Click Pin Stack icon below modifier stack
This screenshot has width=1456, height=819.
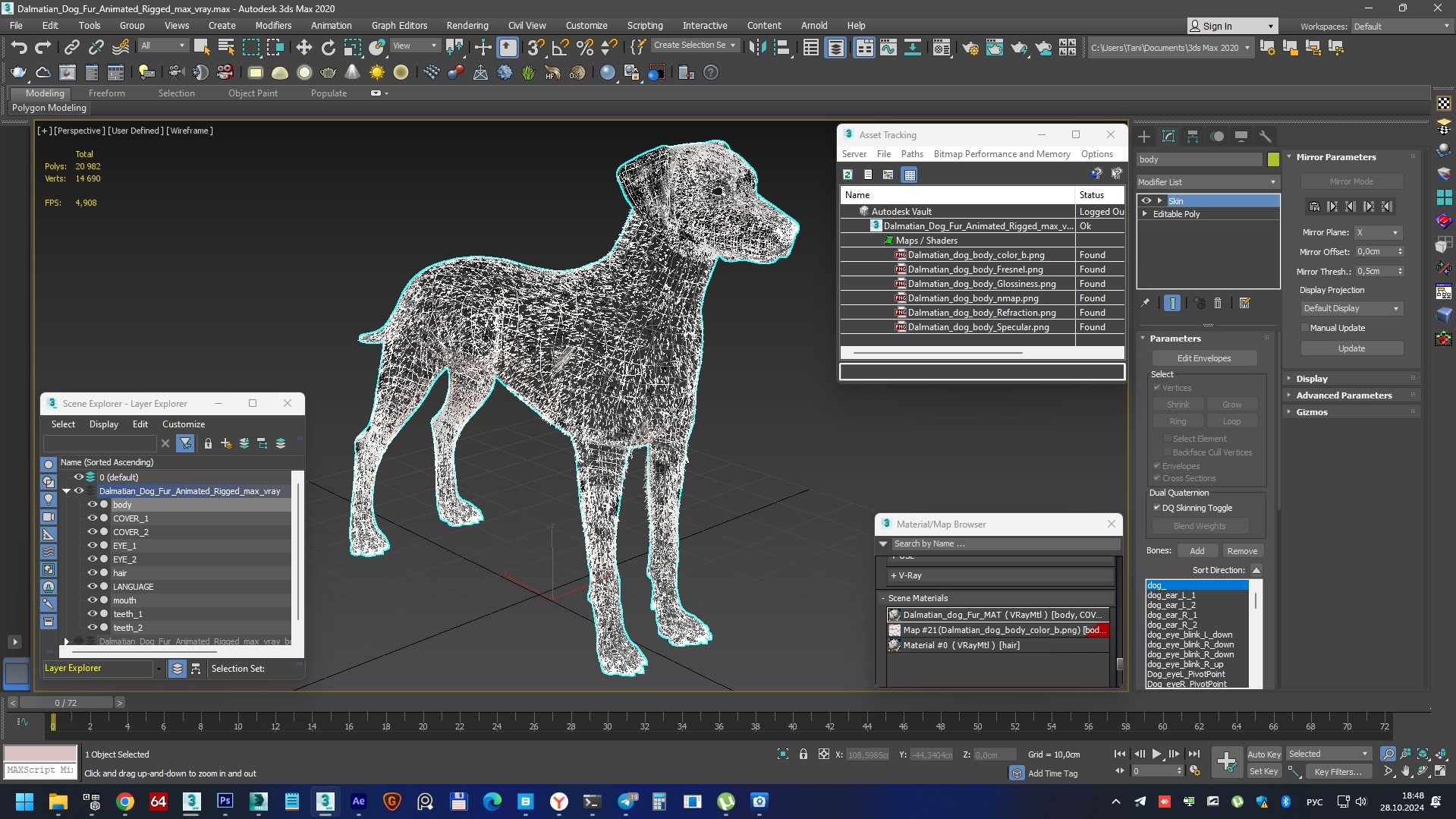[1145, 303]
